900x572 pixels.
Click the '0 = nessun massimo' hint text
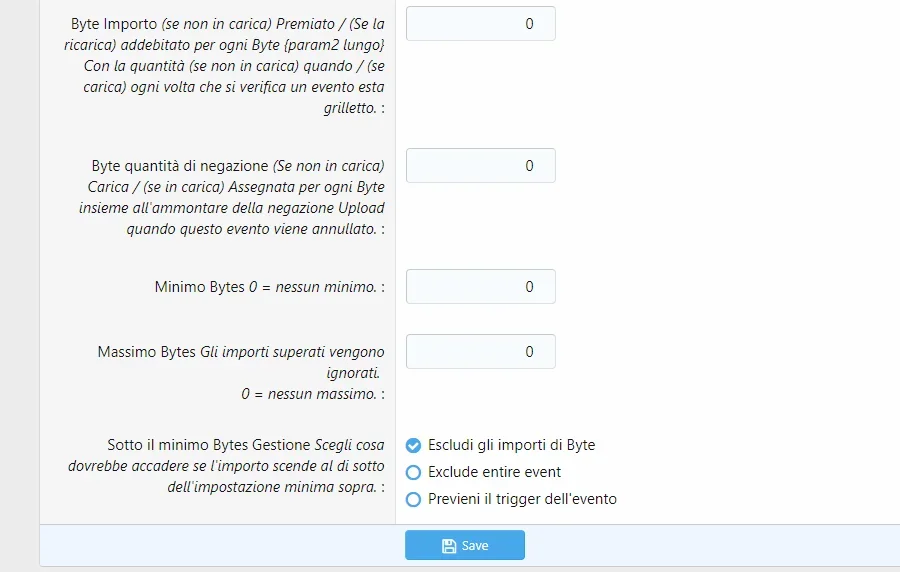click(309, 394)
